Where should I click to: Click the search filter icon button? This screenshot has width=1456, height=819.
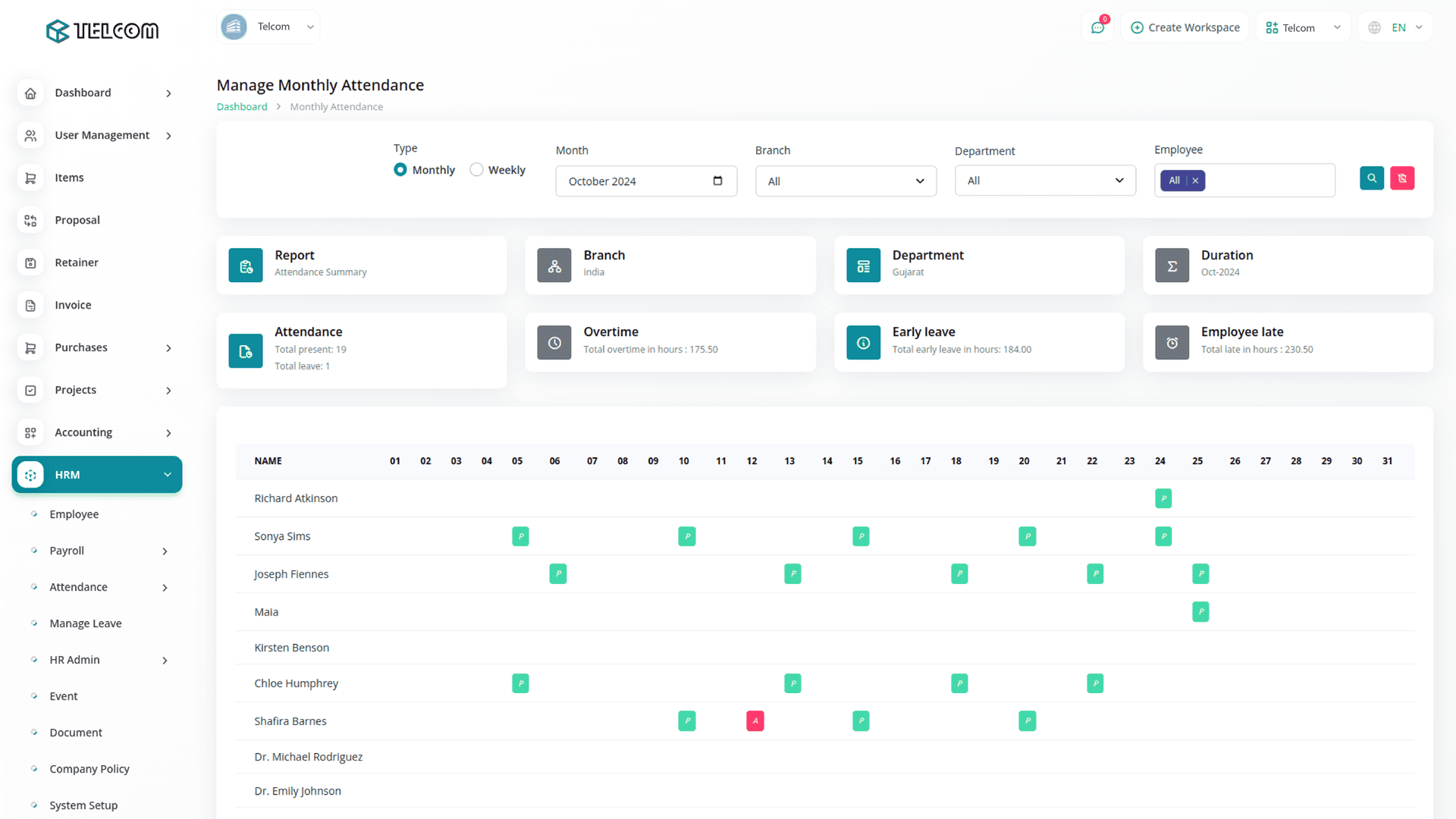point(1371,178)
